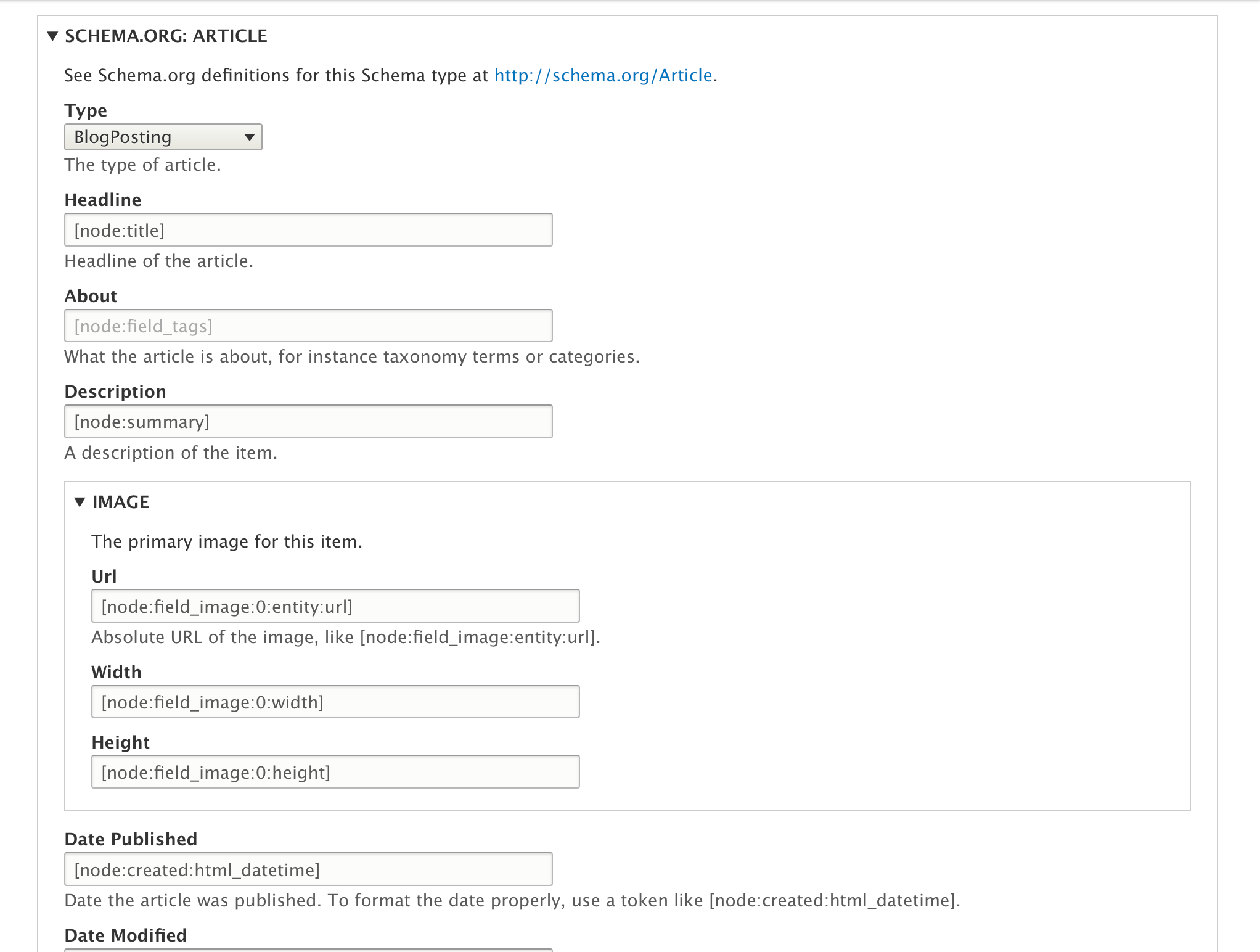This screenshot has width=1260, height=952.
Task: Open the Type dropdown showing BlogPosting
Action: [163, 137]
